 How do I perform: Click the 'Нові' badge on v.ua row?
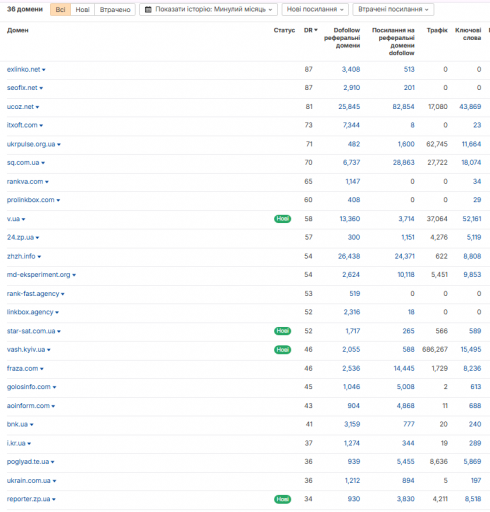282,219
